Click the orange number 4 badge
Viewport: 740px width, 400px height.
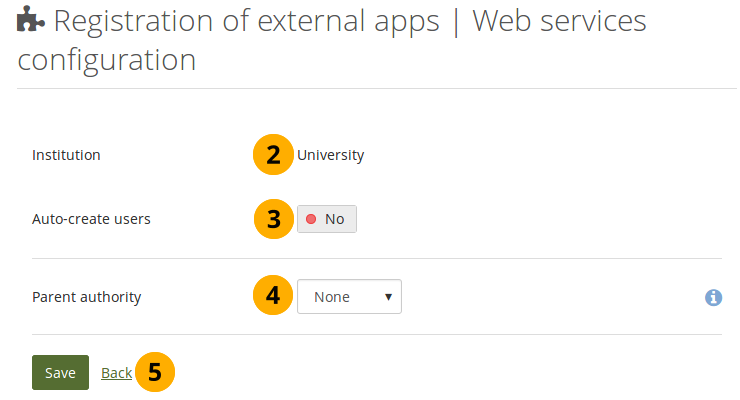point(273,297)
